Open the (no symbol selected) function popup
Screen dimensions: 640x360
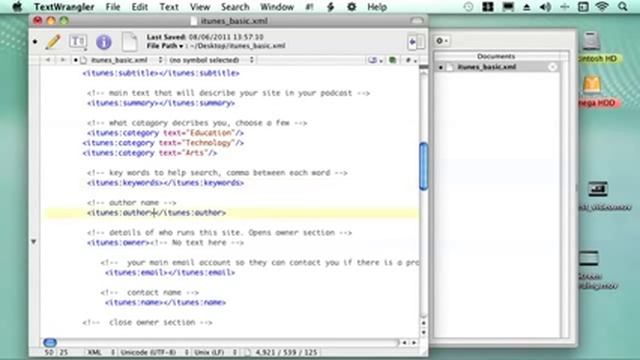coord(211,60)
